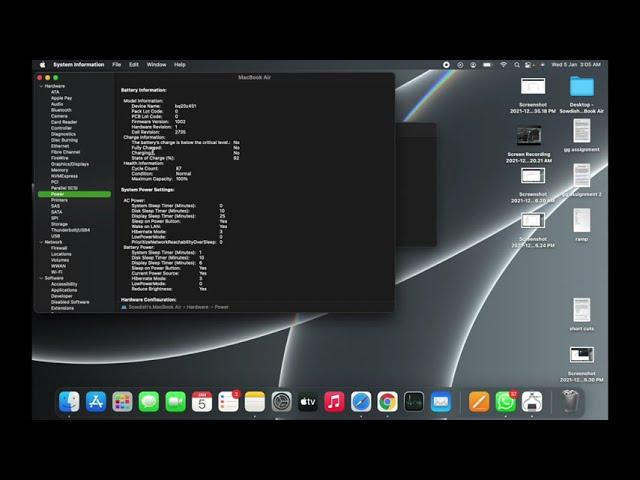This screenshot has width=640, height=480.
Task: Select Storage in the sidebar
Action: (60, 224)
